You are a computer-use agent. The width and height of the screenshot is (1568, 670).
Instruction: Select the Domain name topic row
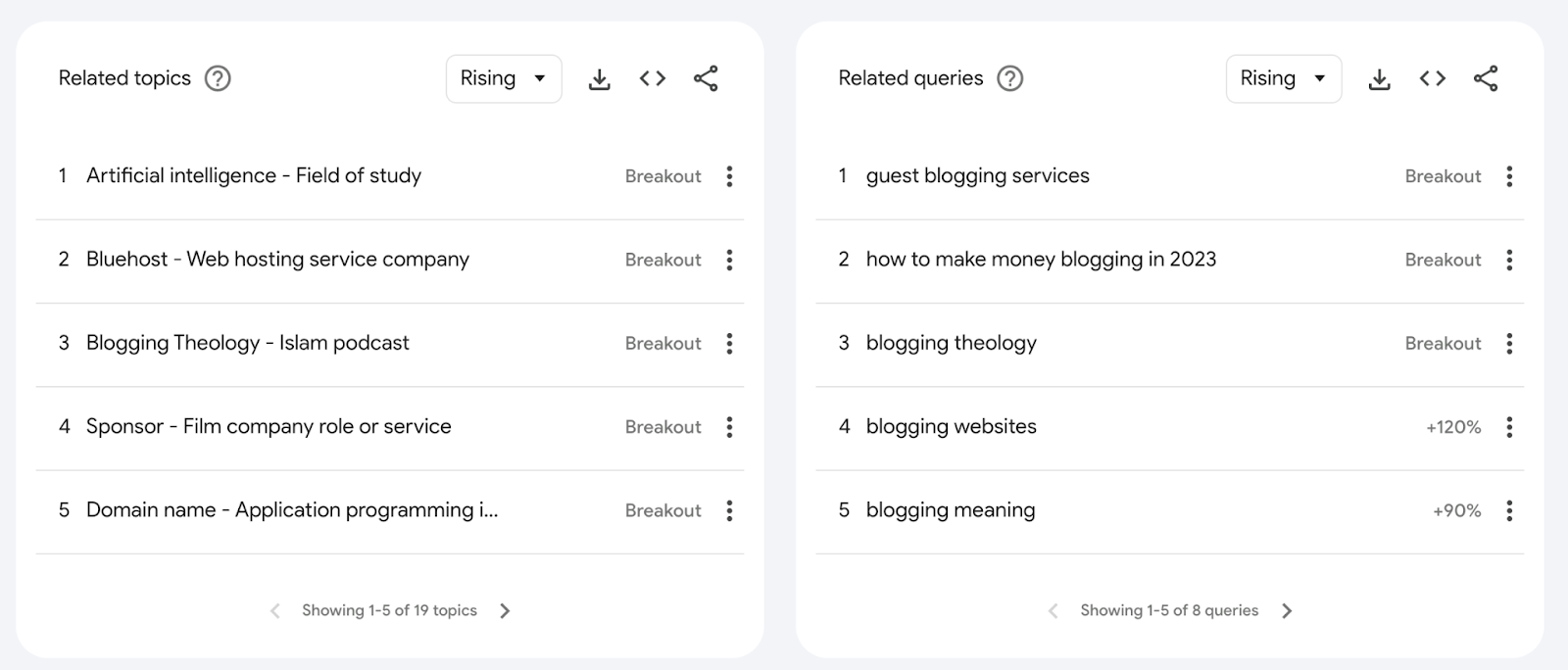coord(292,510)
